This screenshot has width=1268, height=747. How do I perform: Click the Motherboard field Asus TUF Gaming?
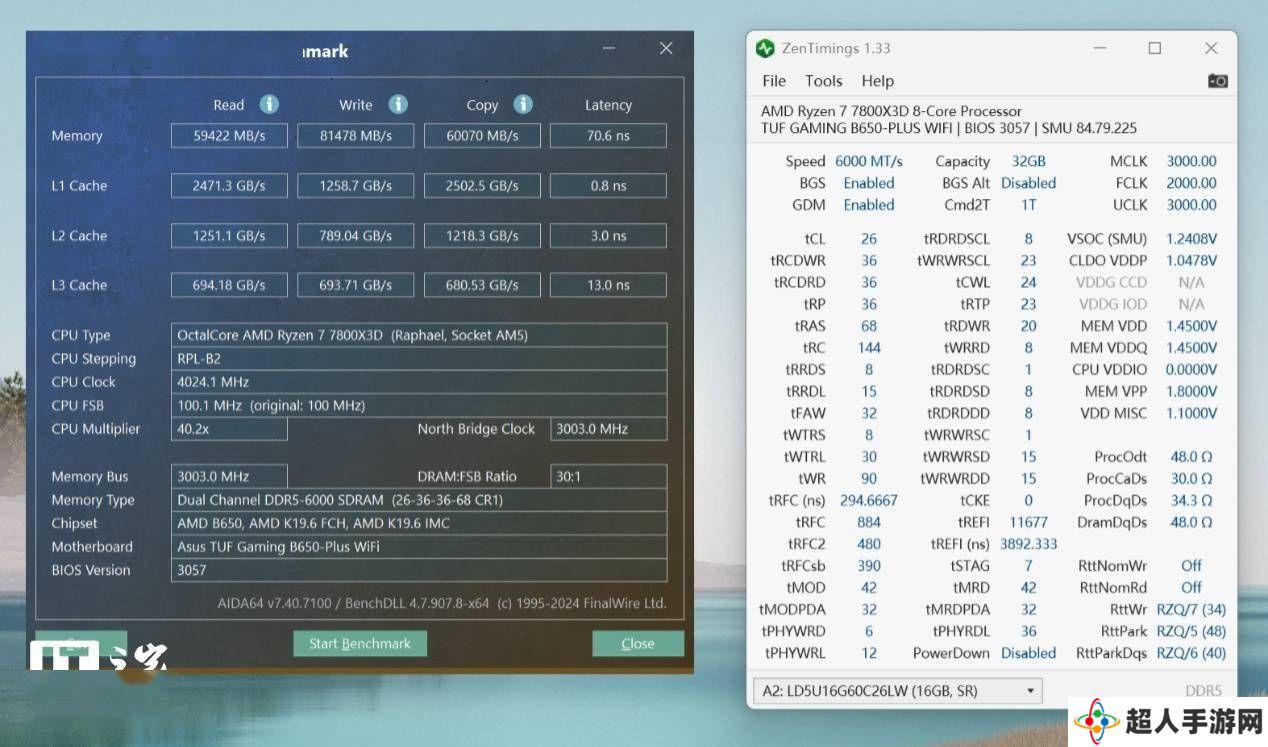(x=419, y=547)
